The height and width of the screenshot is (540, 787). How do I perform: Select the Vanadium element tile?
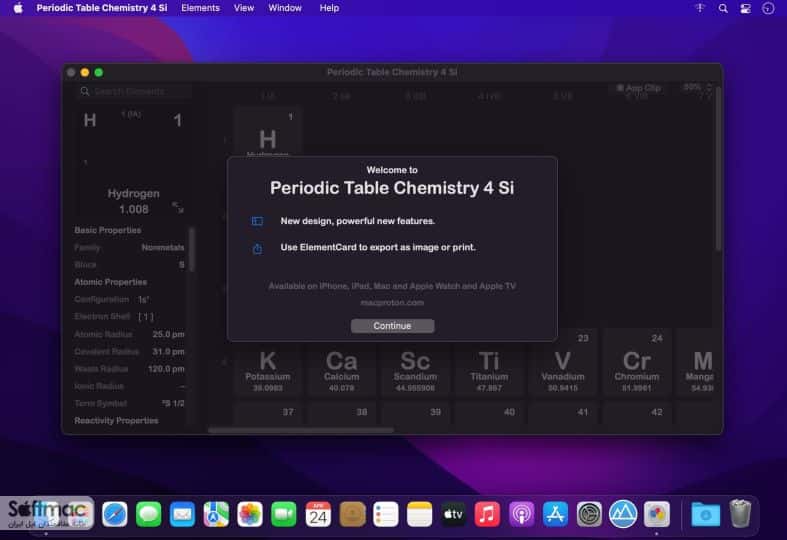coord(563,363)
